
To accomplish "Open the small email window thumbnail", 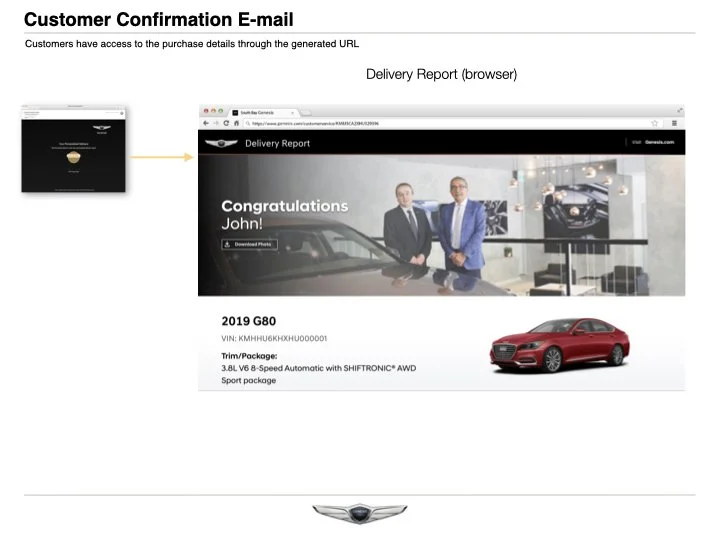I will (x=73, y=149).
